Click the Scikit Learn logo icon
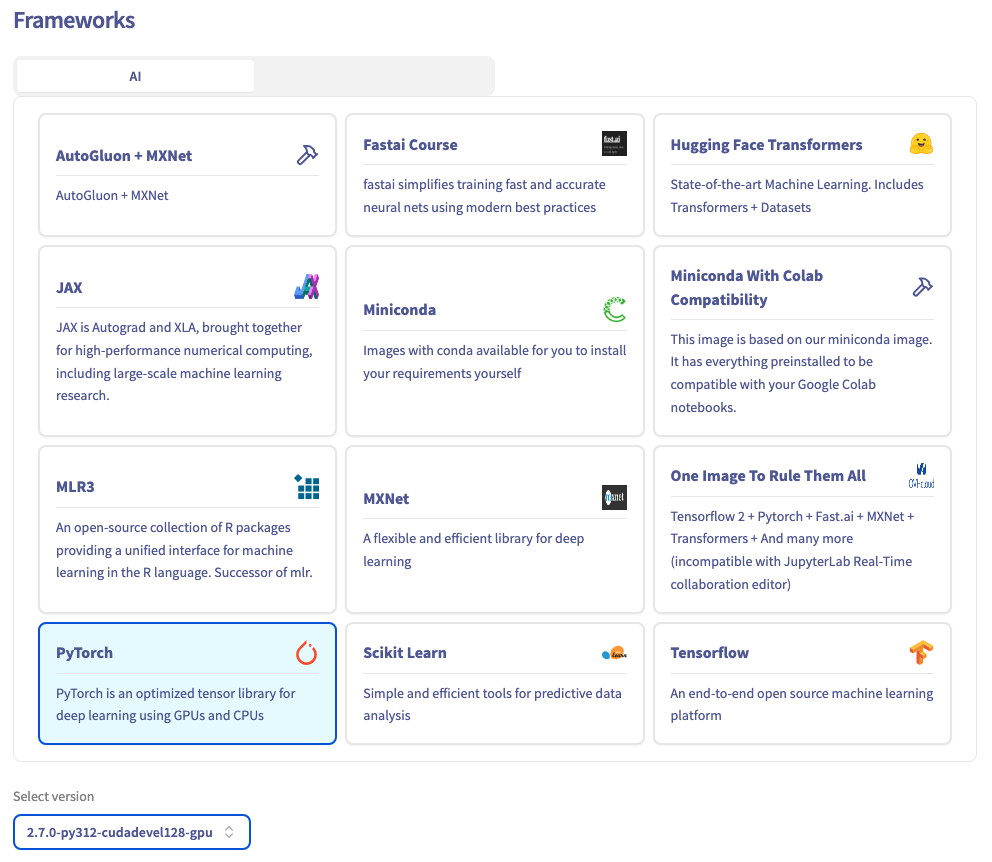Viewport: 992px width, 862px height. tap(614, 653)
